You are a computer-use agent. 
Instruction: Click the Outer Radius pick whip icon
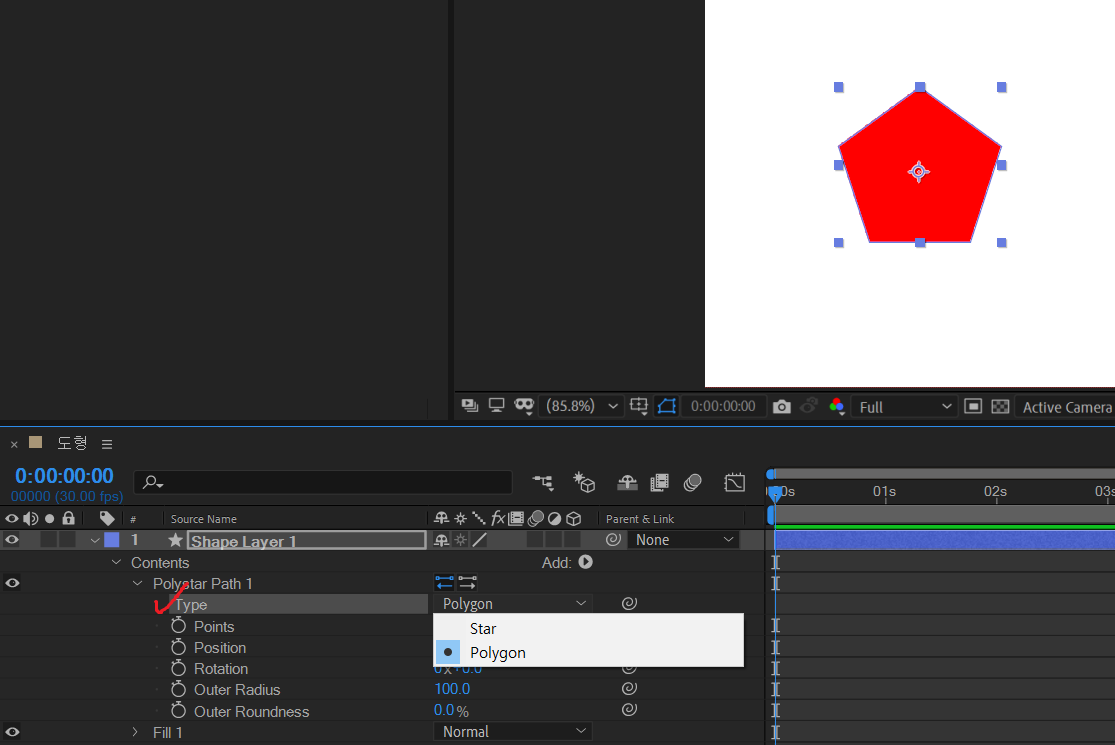(629, 688)
